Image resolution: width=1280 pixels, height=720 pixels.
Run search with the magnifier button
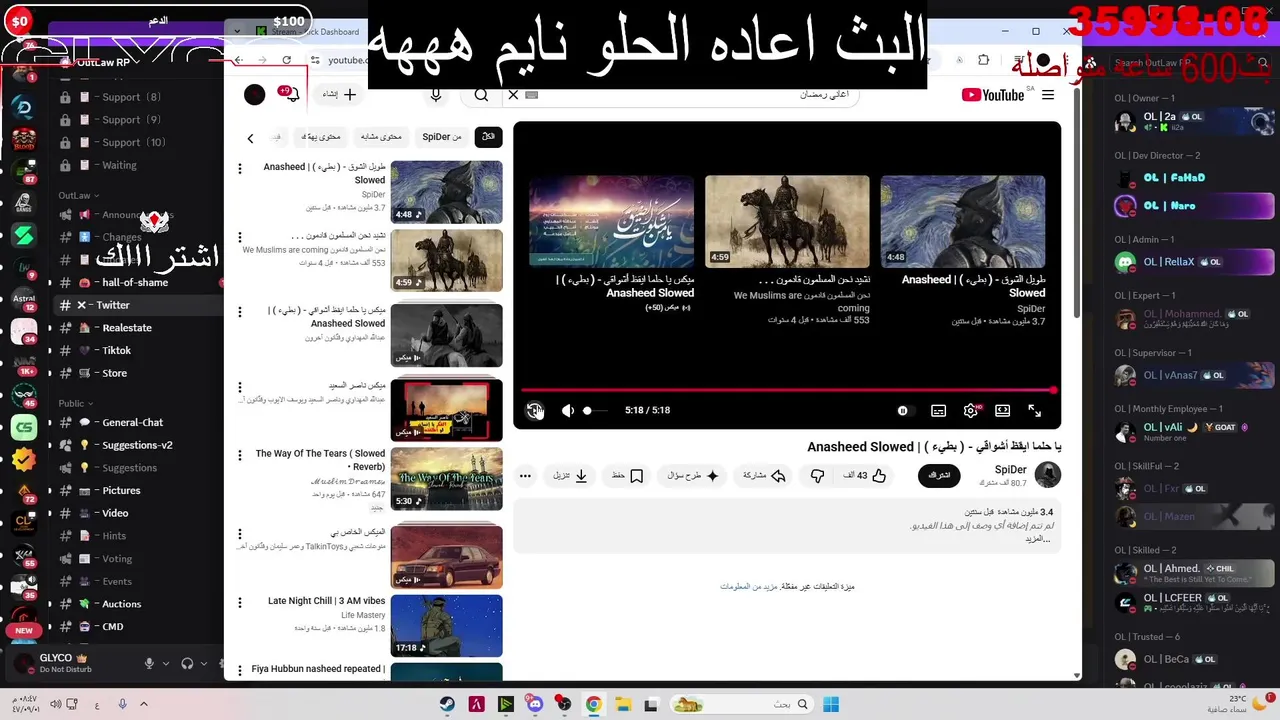tap(481, 95)
